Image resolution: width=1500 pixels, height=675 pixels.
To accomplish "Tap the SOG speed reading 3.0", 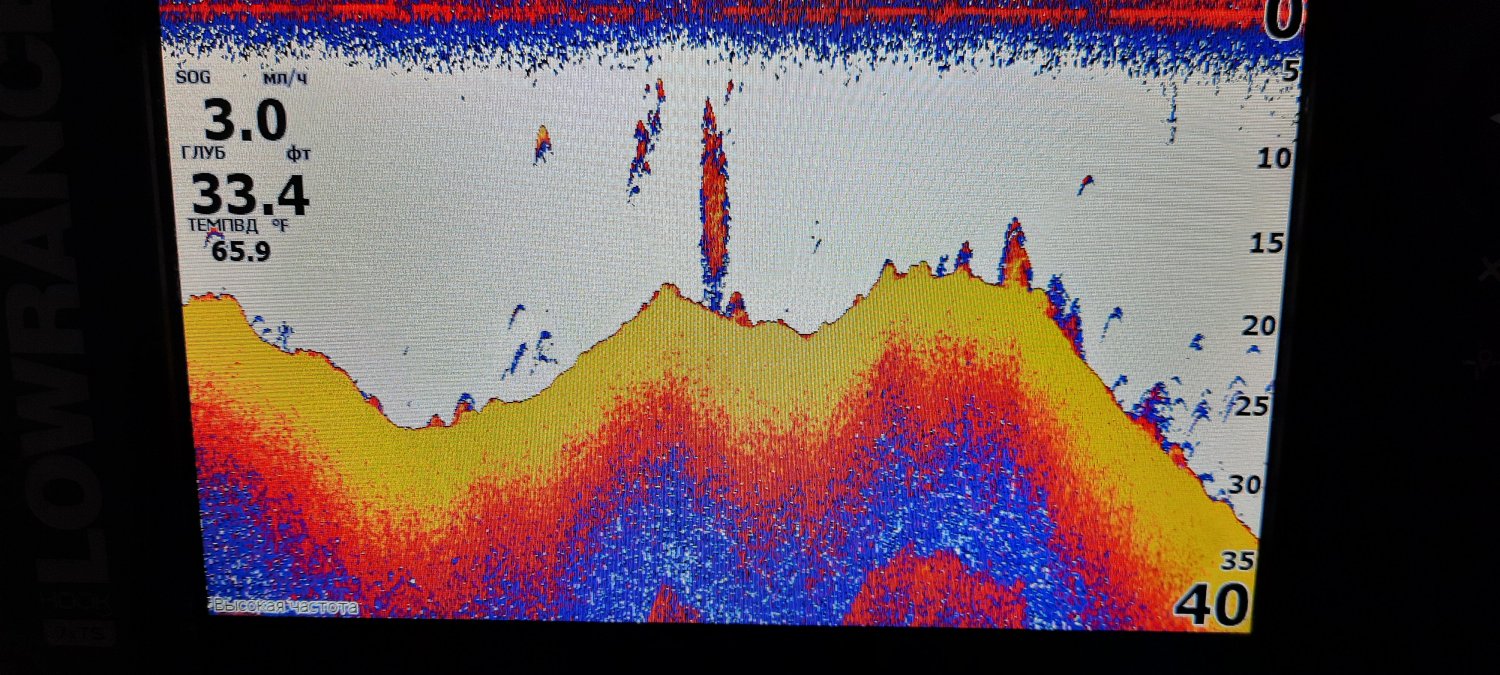I will [245, 120].
